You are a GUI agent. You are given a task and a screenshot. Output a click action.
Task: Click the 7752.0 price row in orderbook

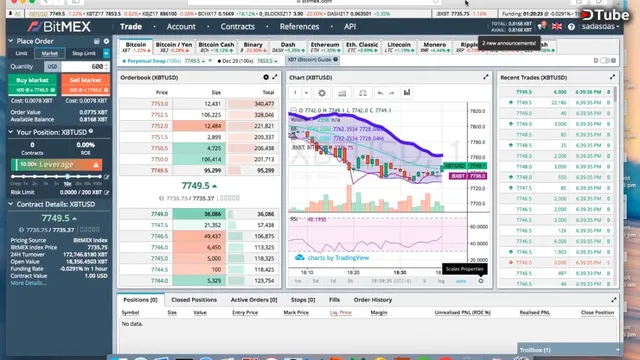click(x=200, y=126)
